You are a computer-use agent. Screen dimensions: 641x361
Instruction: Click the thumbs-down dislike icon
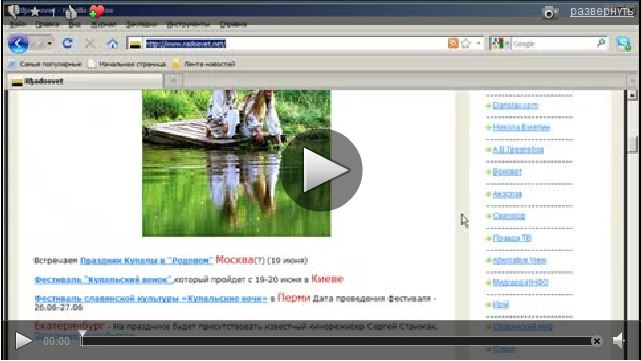click(x=14, y=11)
